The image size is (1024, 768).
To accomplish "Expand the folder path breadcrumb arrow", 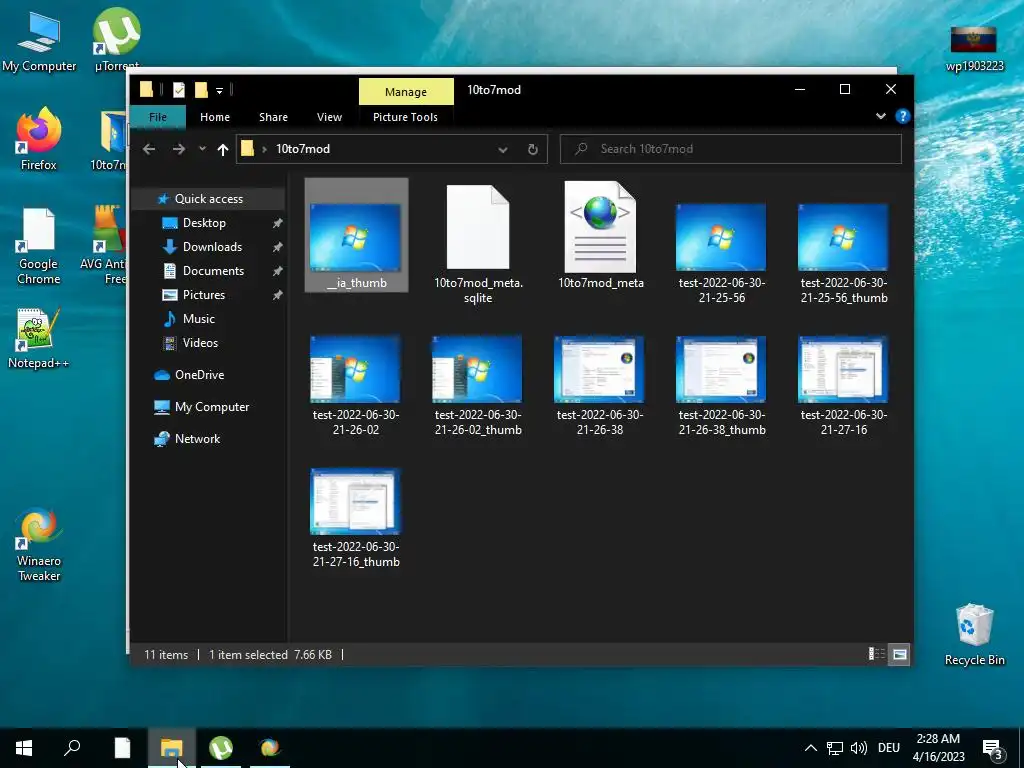I will [264, 149].
